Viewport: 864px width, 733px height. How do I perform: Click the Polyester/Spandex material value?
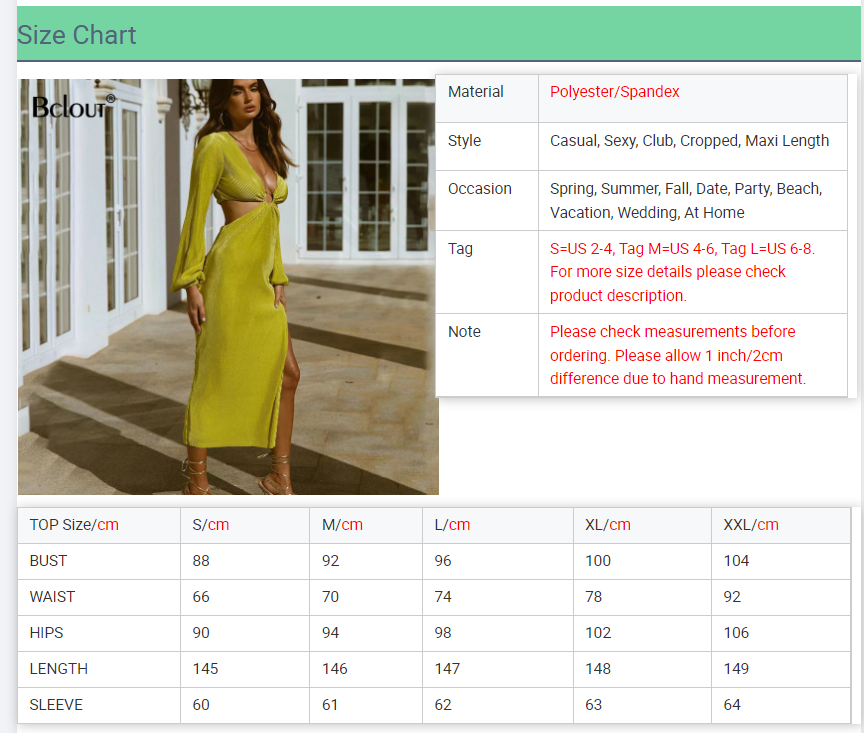614,92
